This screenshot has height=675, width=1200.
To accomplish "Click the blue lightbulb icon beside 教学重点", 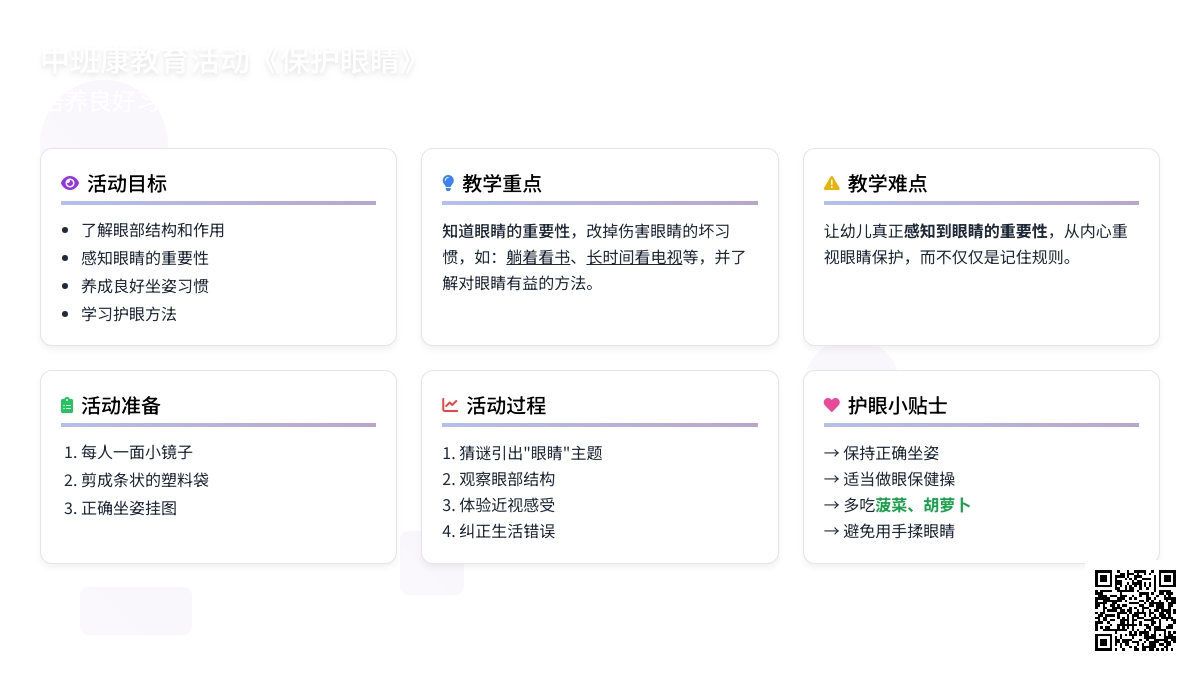I will point(448,183).
